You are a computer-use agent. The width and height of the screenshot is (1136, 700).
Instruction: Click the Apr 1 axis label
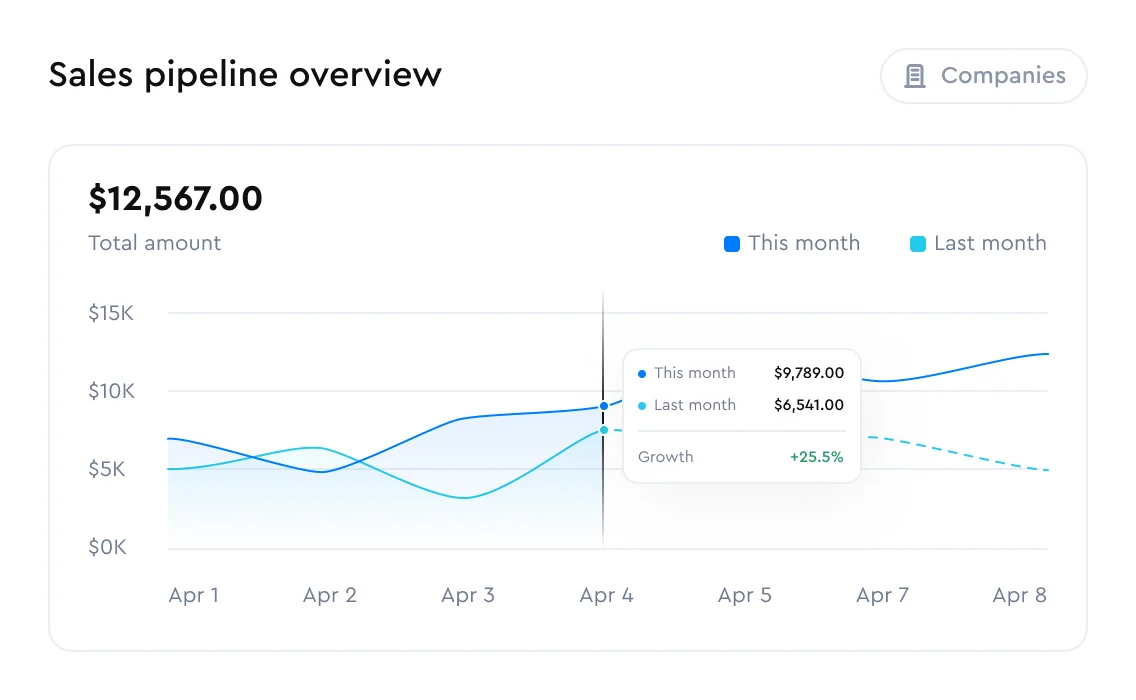[193, 596]
